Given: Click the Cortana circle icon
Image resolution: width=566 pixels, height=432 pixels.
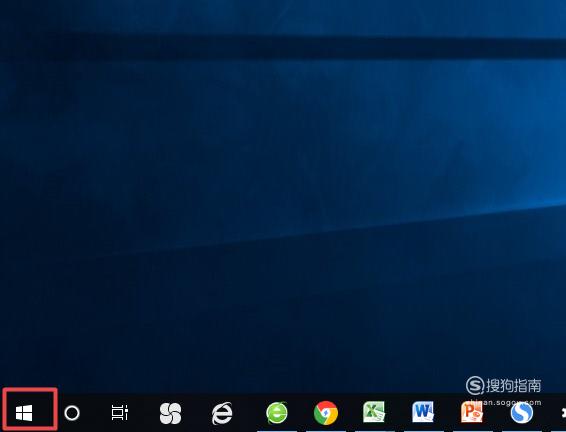Looking at the screenshot, I should tap(72, 413).
